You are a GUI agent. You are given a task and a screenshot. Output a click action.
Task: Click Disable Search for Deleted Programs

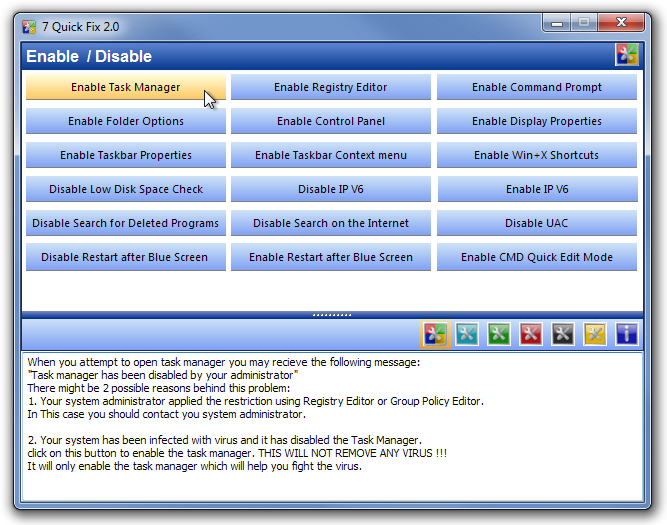pos(126,223)
